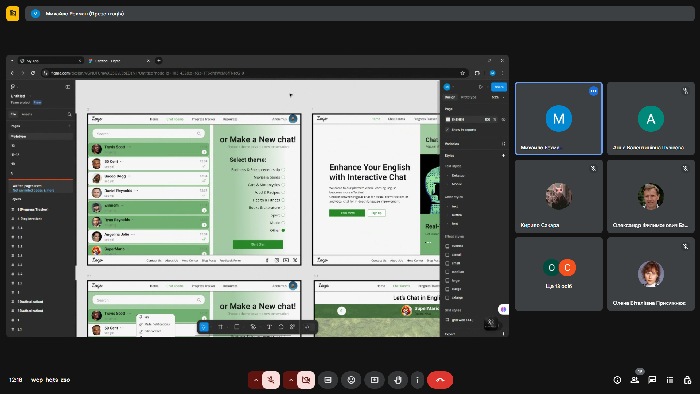The image size is (700, 394).
Task: Show the people panel
Action: tap(634, 380)
